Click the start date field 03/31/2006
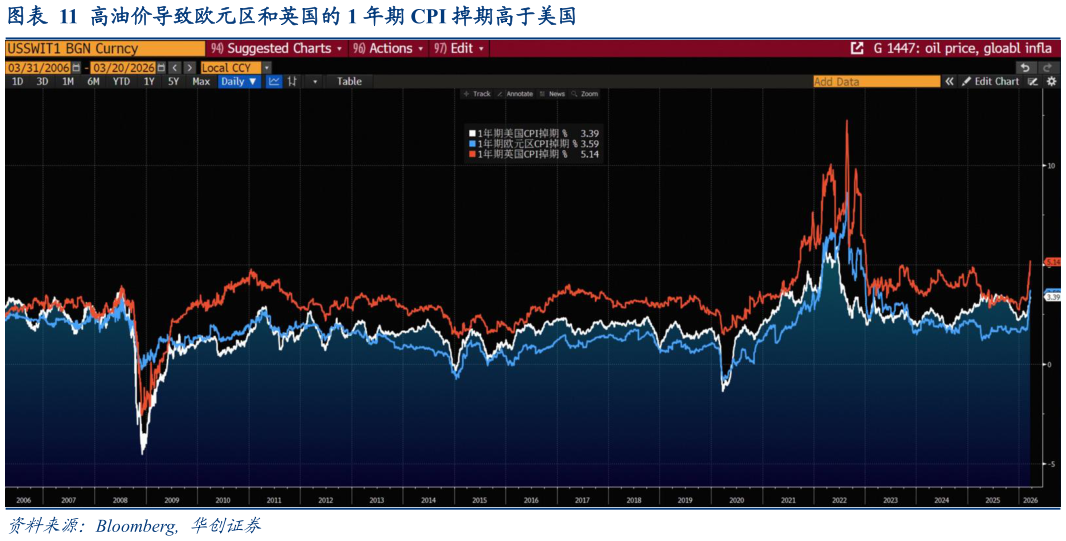The width and height of the screenshot is (1066, 541). (38, 68)
